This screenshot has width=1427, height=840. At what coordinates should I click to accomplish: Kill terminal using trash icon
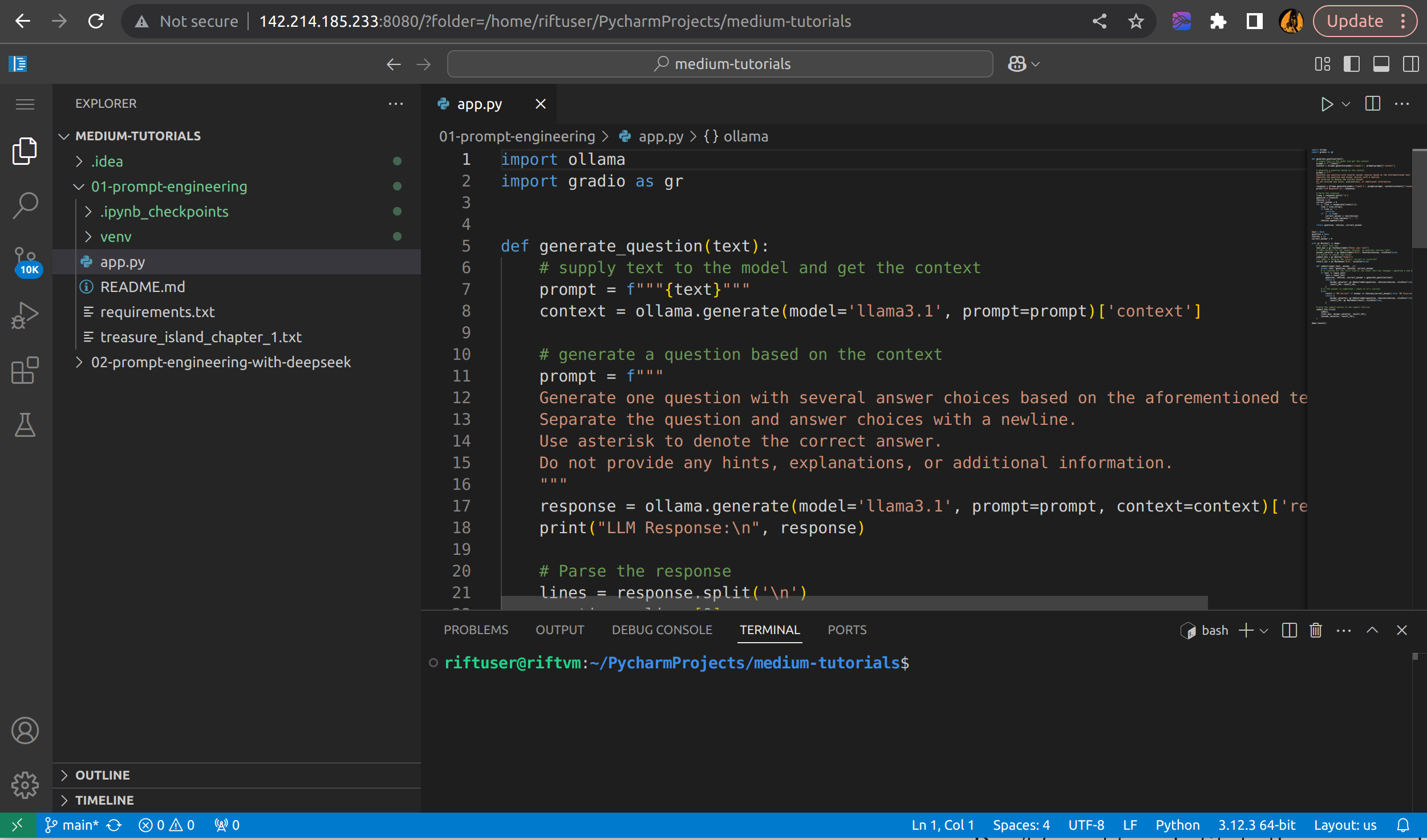point(1316,630)
